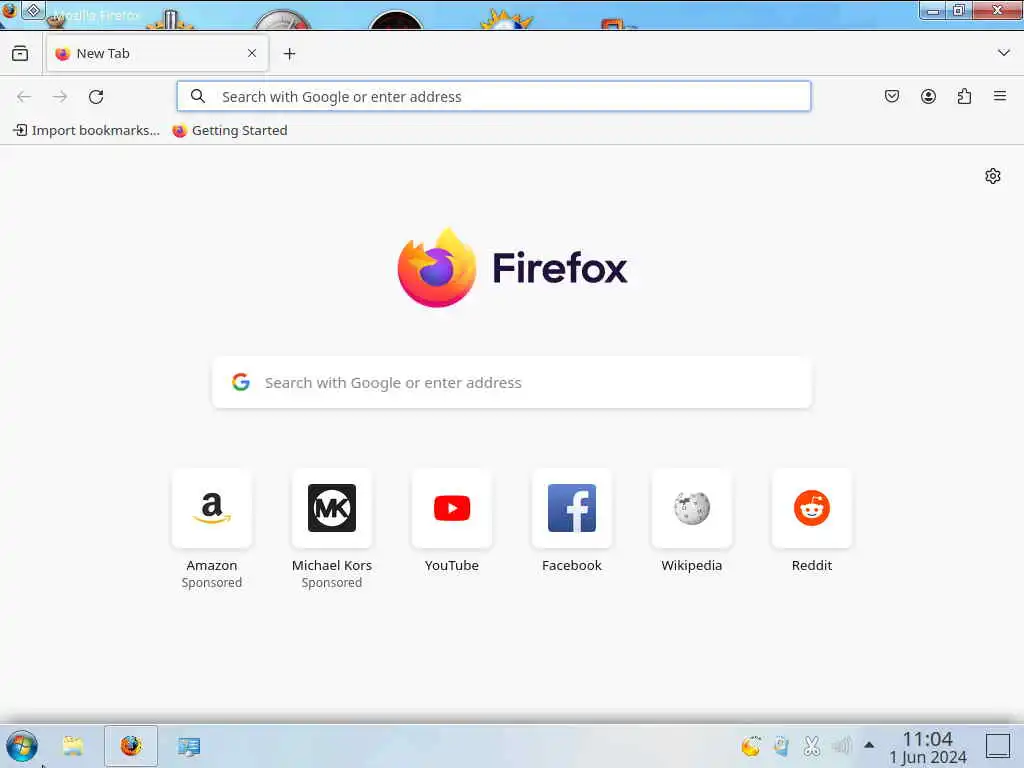Open the Wikipedia shortcut tile
The width and height of the screenshot is (1024, 768).
(x=692, y=508)
